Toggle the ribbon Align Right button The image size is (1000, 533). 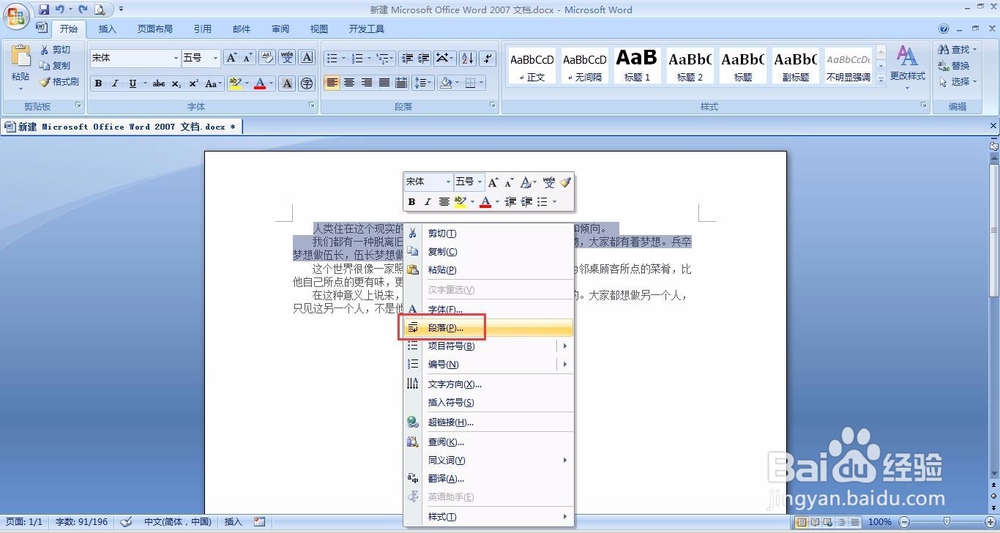coord(367,83)
